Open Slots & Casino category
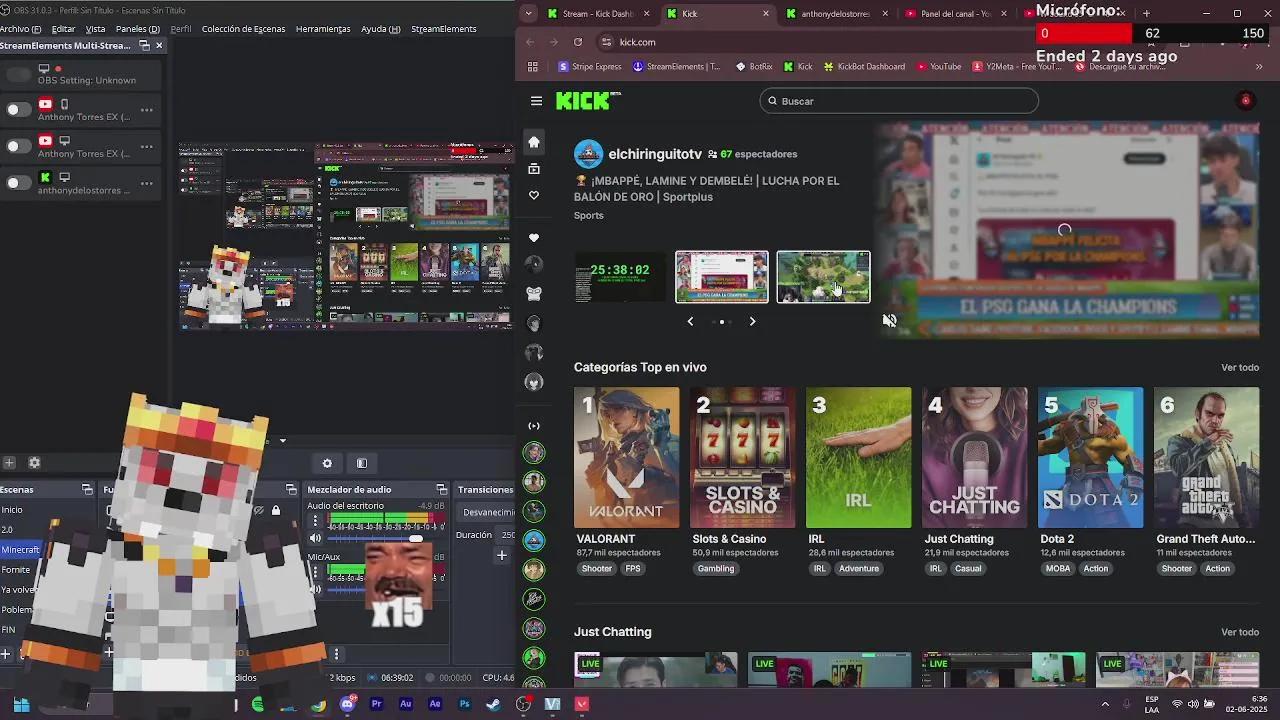This screenshot has width=1280, height=720. [742, 458]
